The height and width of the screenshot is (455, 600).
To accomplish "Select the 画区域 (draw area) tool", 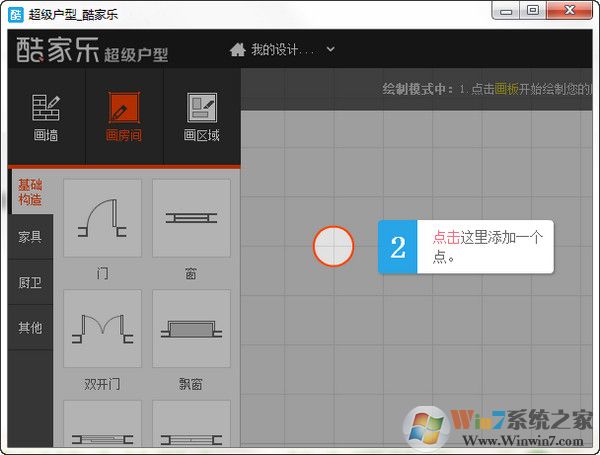I will click(202, 118).
